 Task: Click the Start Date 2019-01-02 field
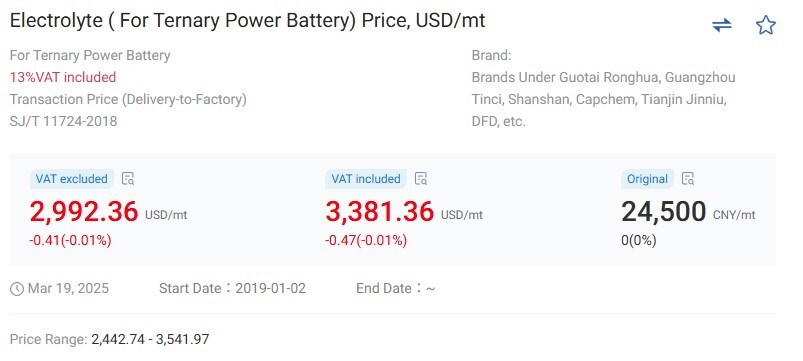(x=233, y=288)
